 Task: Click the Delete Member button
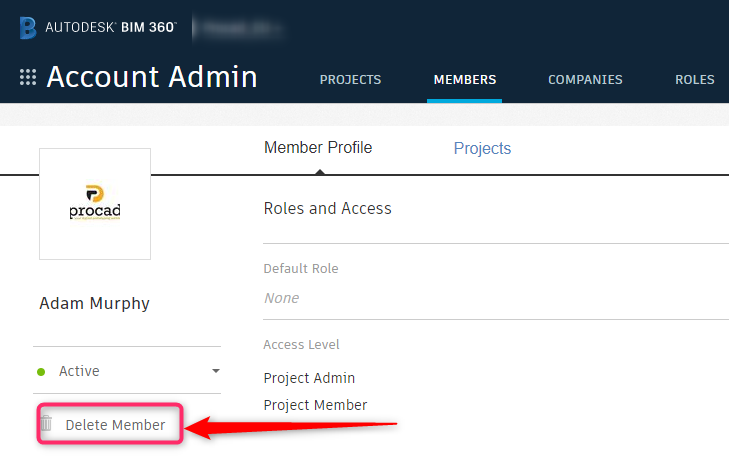[x=110, y=424]
